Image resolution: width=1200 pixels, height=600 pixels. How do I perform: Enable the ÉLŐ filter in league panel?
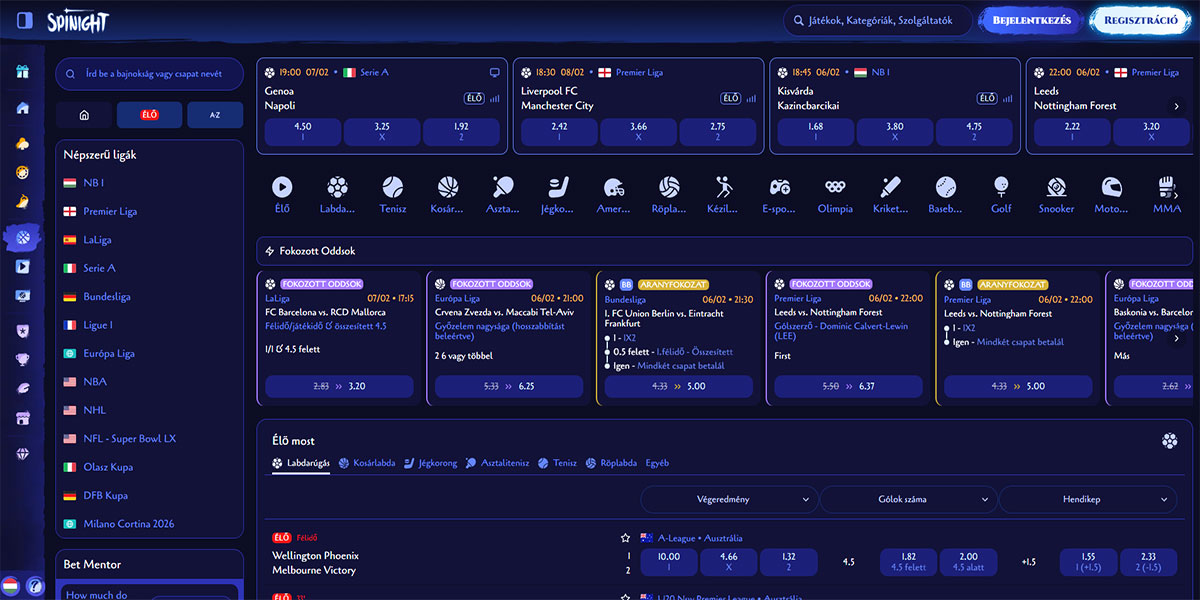click(x=149, y=114)
